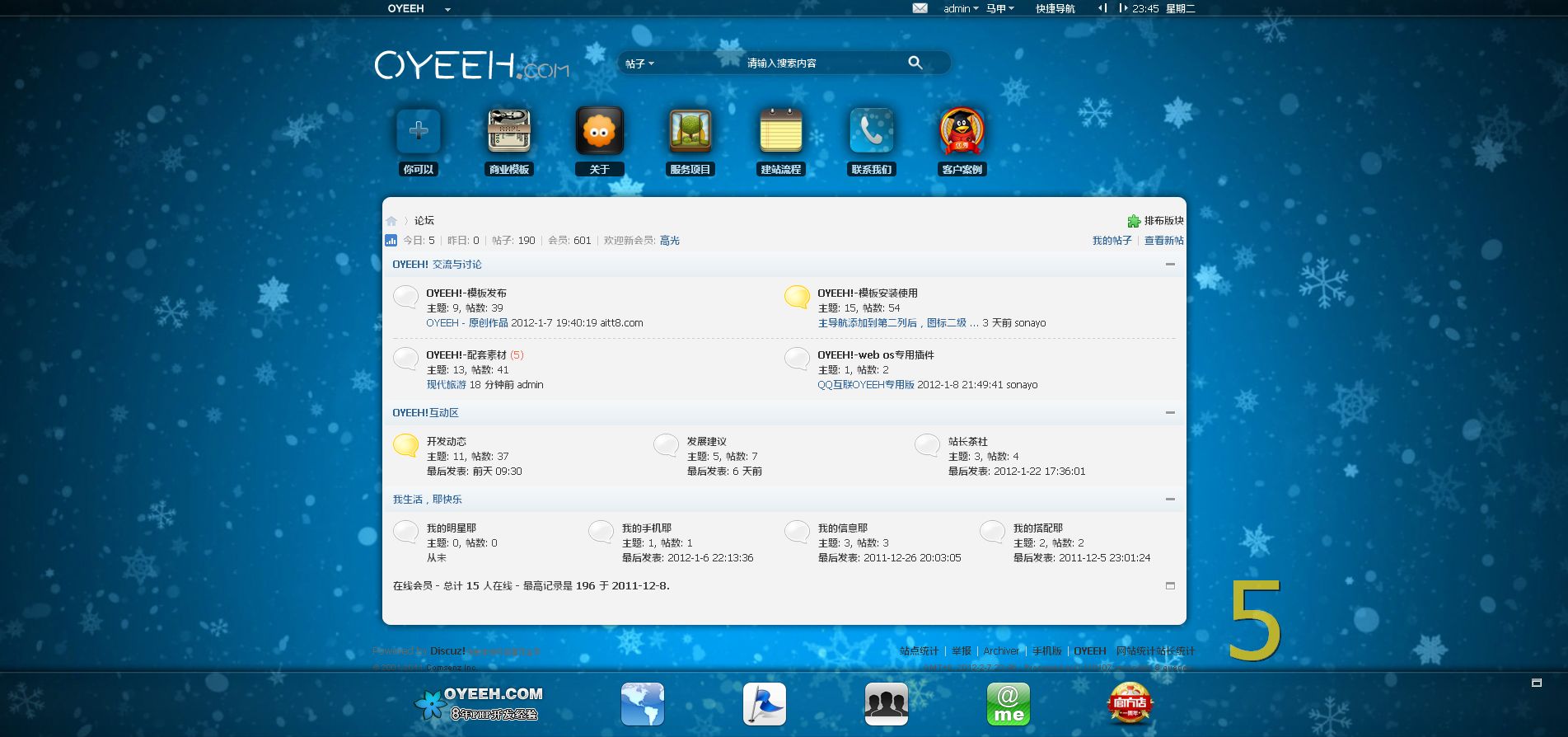Click the 排布版块 text link
1568x737 pixels.
(x=1164, y=221)
